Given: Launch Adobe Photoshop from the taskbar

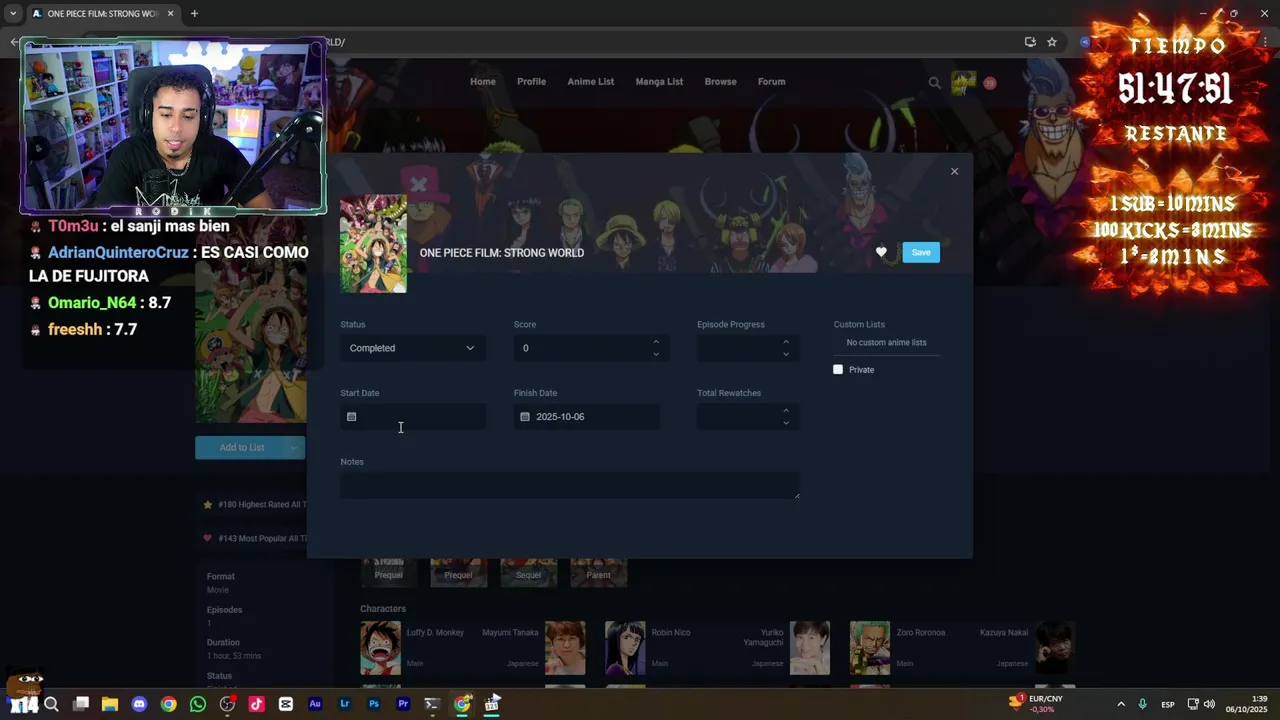Looking at the screenshot, I should pos(374,704).
